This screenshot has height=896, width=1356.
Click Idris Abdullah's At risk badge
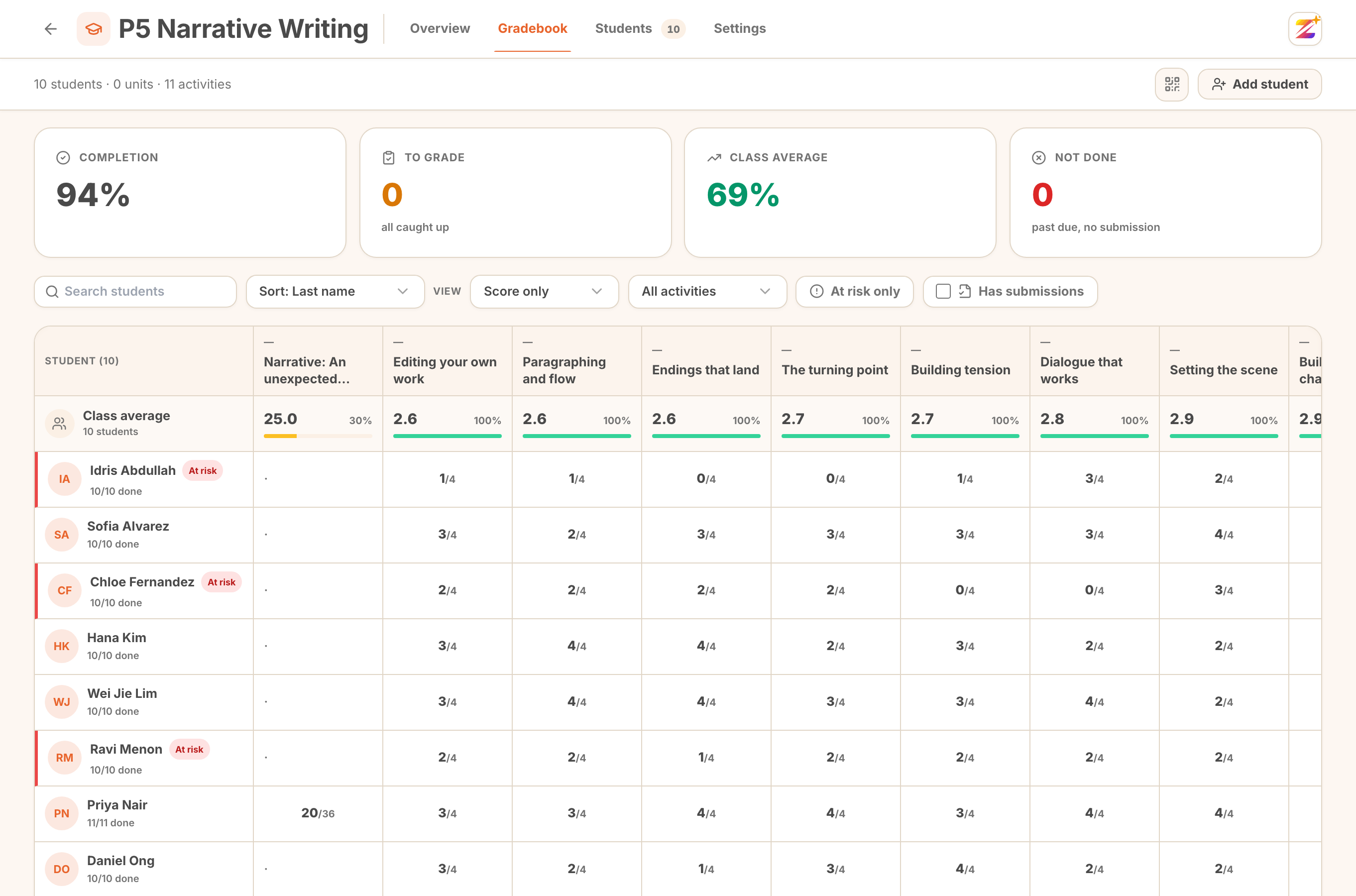pos(202,471)
